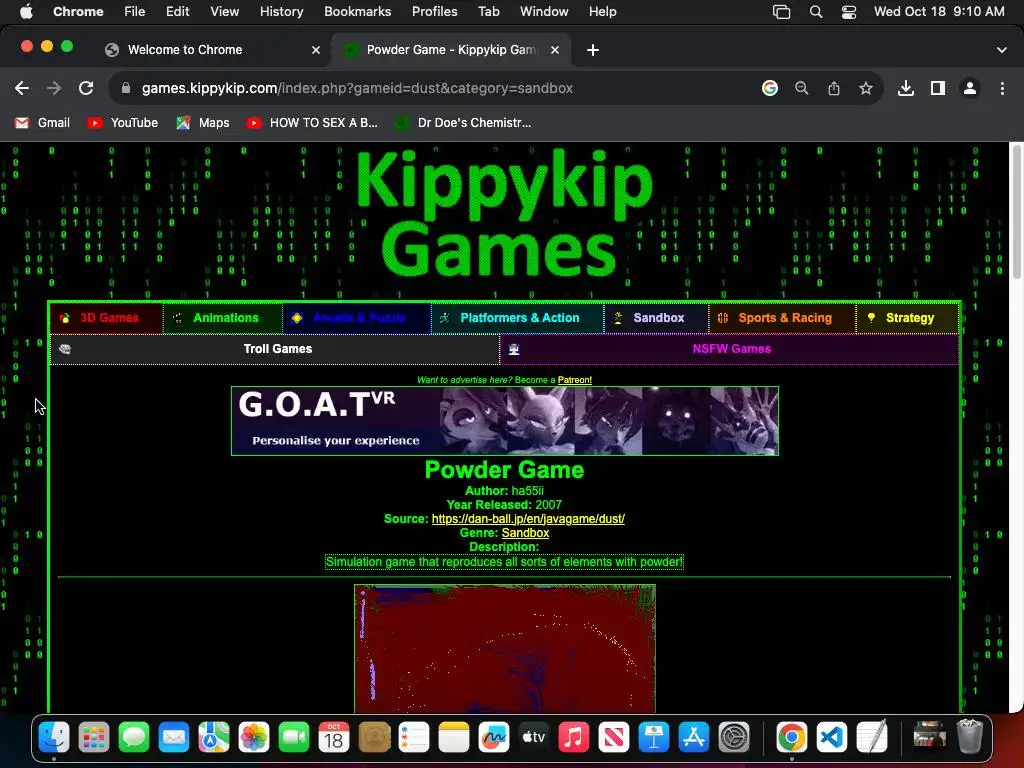
Task: Open Chrome downloads icon
Action: [906, 88]
